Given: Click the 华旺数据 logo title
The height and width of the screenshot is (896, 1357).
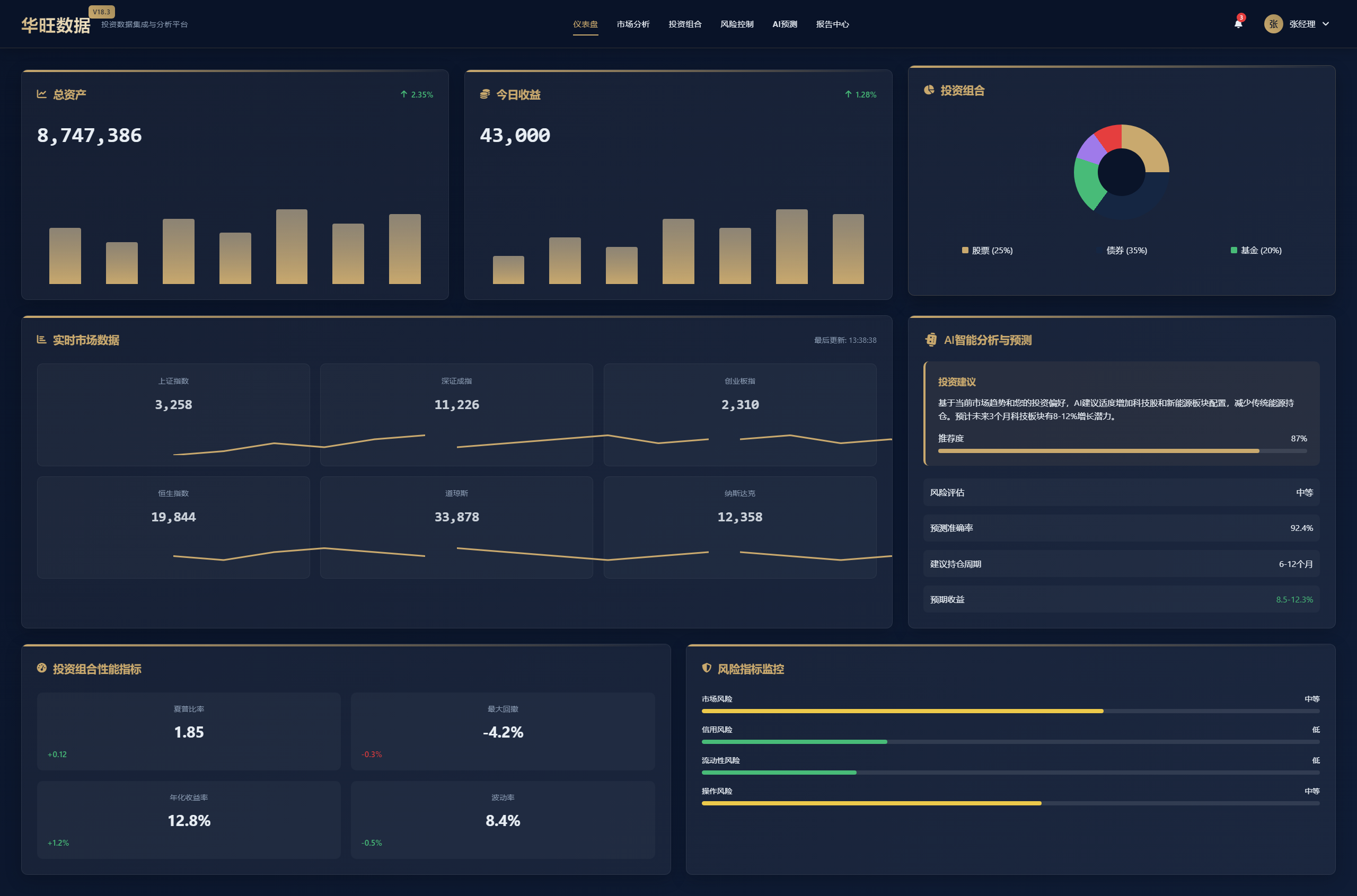Looking at the screenshot, I should click(x=56, y=25).
